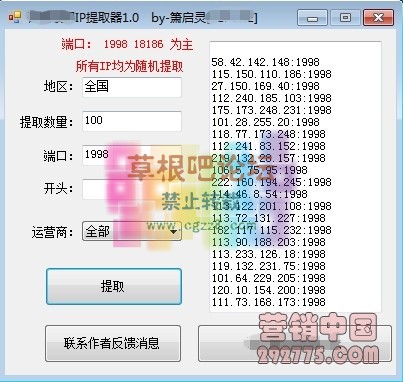This screenshot has width=403, height=382.
Task: Select IP line 120.10.154.200:1998
Action: (268, 290)
